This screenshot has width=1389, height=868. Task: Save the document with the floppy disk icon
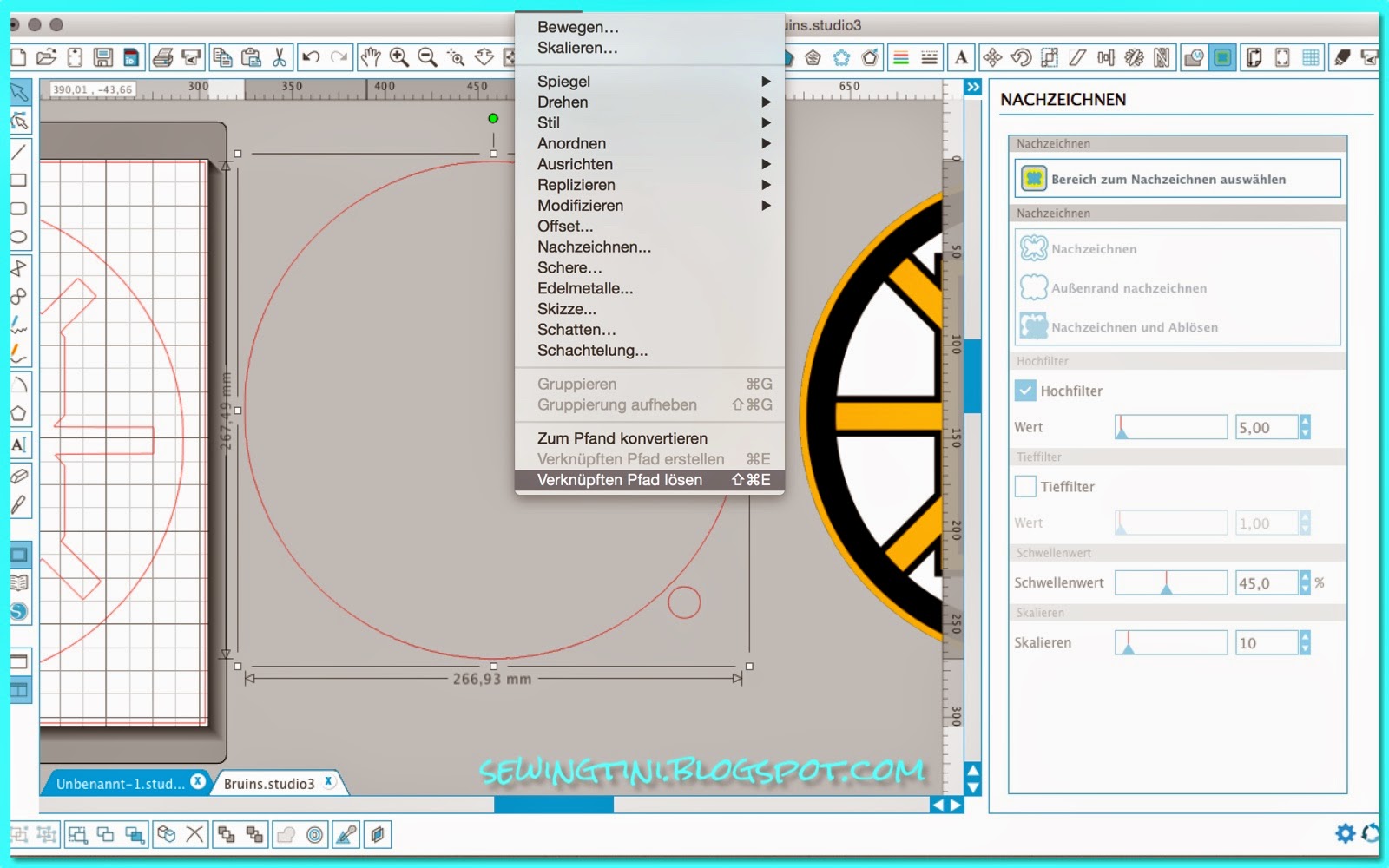103,58
